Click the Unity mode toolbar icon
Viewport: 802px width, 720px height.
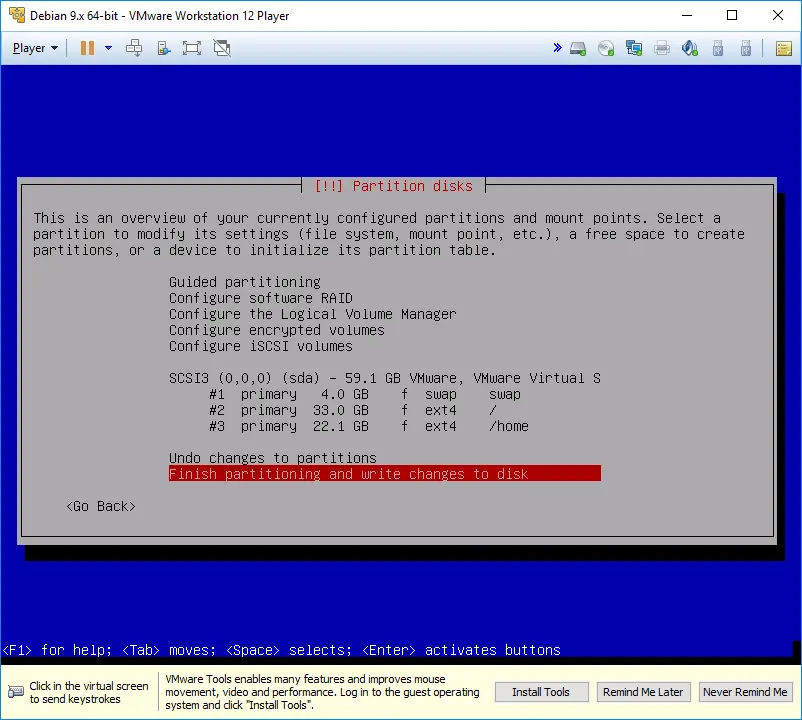[222, 48]
